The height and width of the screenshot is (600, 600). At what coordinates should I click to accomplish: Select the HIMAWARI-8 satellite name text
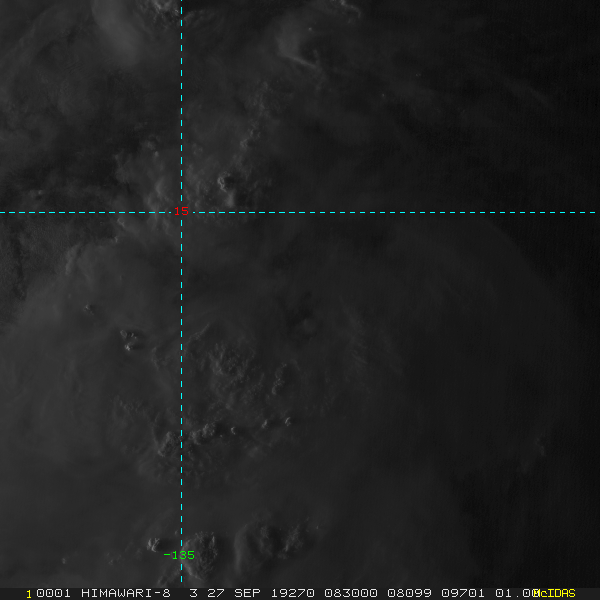[x=126, y=593]
